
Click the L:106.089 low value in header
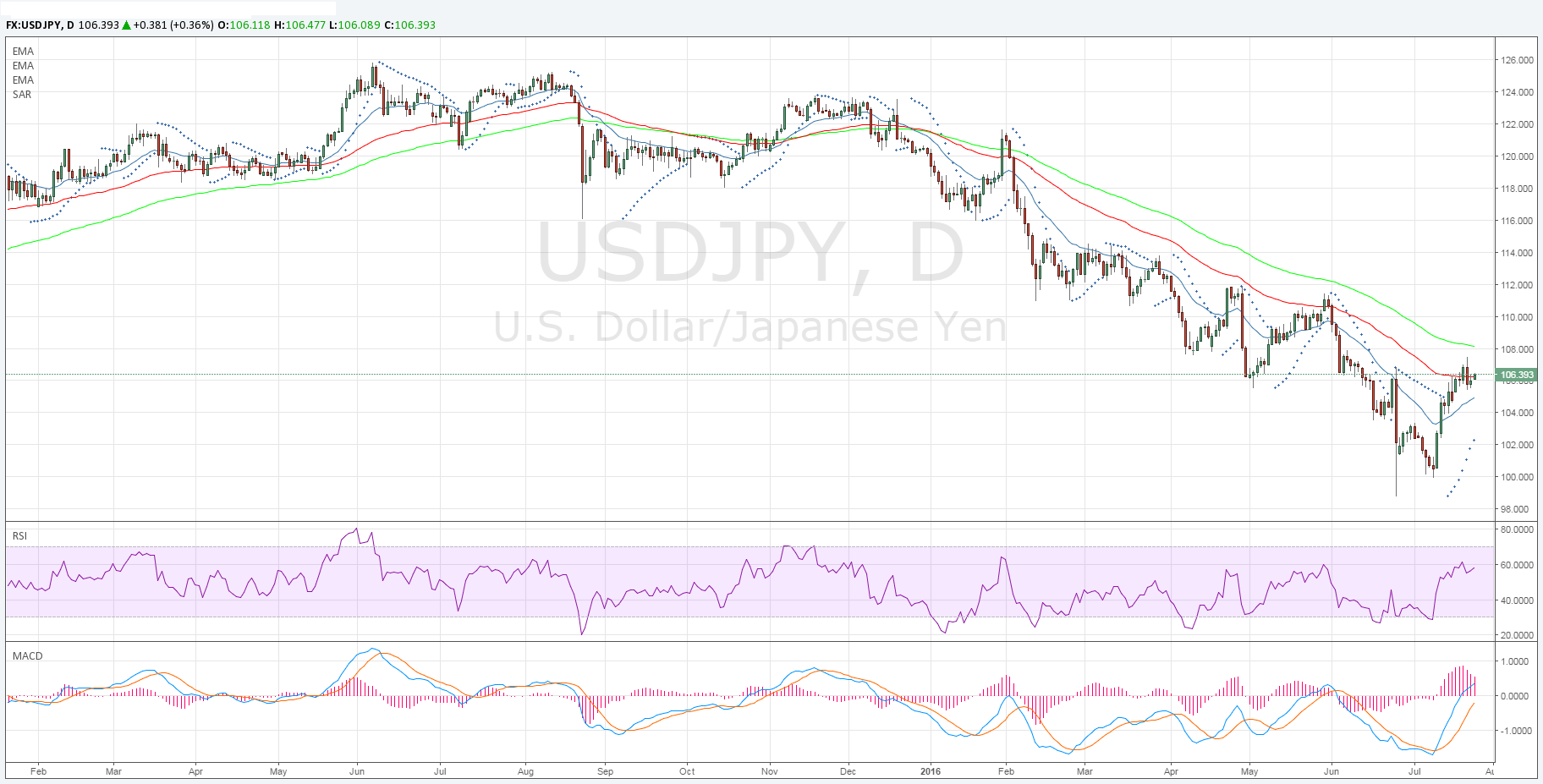point(354,25)
